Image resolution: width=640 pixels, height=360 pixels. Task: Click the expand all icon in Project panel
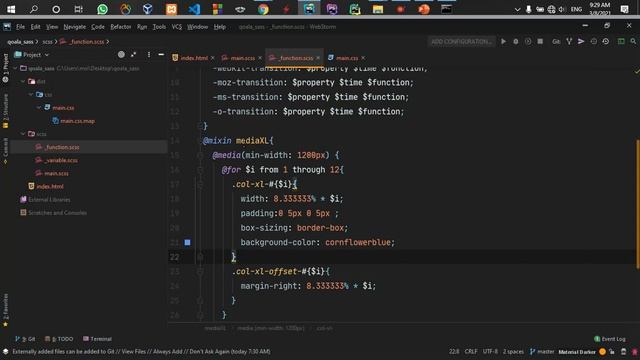coord(133,54)
